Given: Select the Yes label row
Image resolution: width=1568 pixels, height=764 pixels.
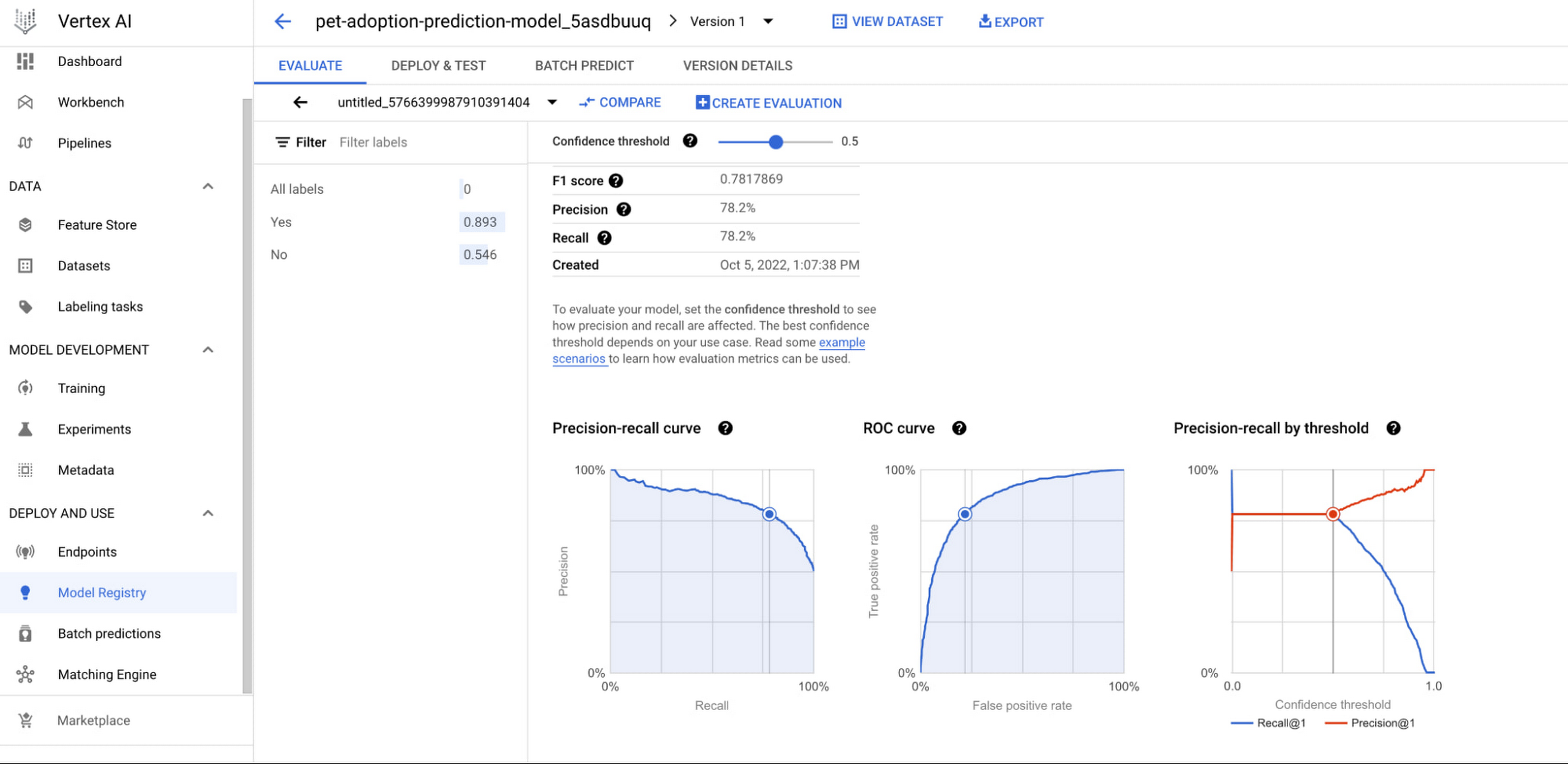Looking at the screenshot, I should [x=388, y=222].
